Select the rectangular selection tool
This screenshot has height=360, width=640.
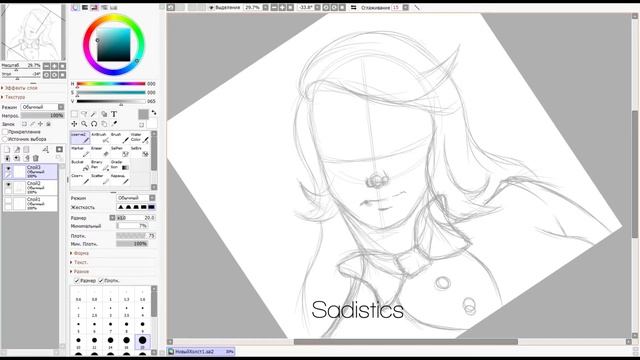click(74, 114)
